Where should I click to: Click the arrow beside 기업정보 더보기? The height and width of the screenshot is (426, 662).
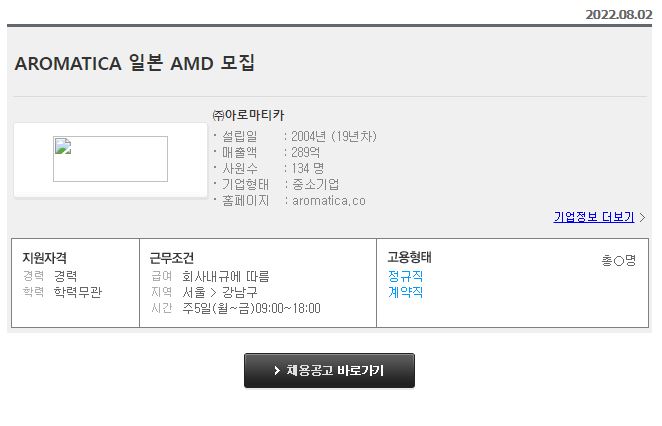(642, 217)
